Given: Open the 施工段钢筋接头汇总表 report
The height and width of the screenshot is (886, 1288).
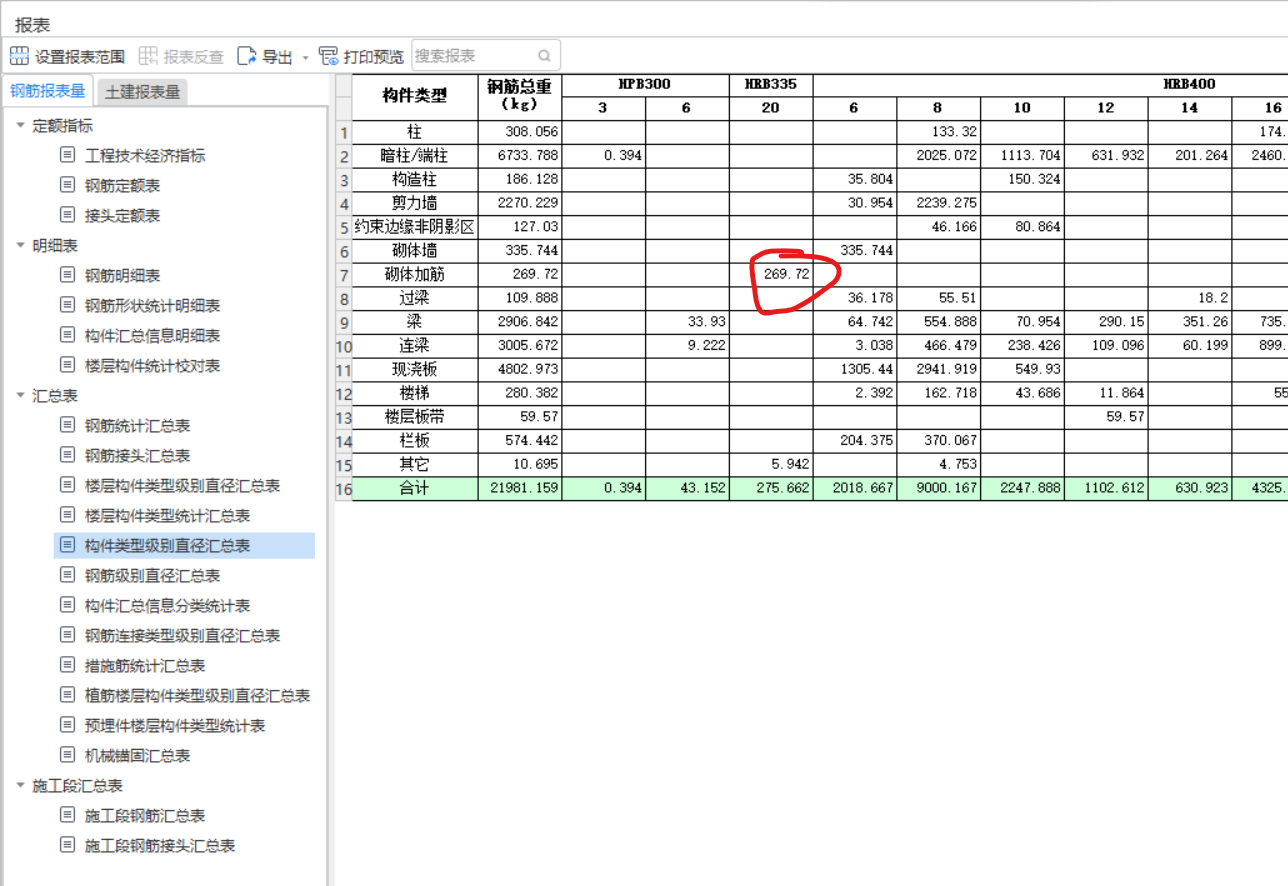Looking at the screenshot, I should (x=160, y=846).
